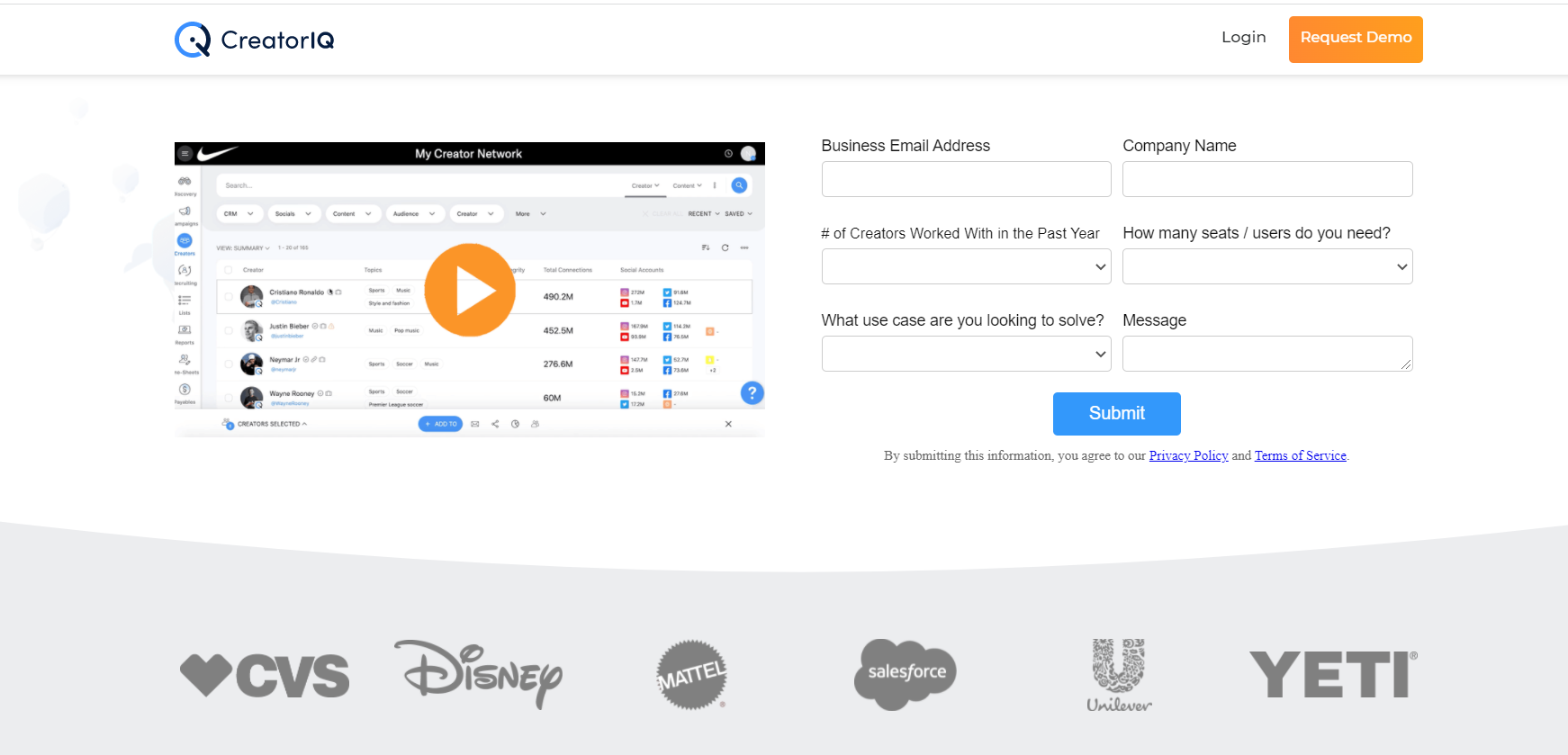
Task: Click the hamburger menu icon in video preview
Action: click(x=185, y=154)
